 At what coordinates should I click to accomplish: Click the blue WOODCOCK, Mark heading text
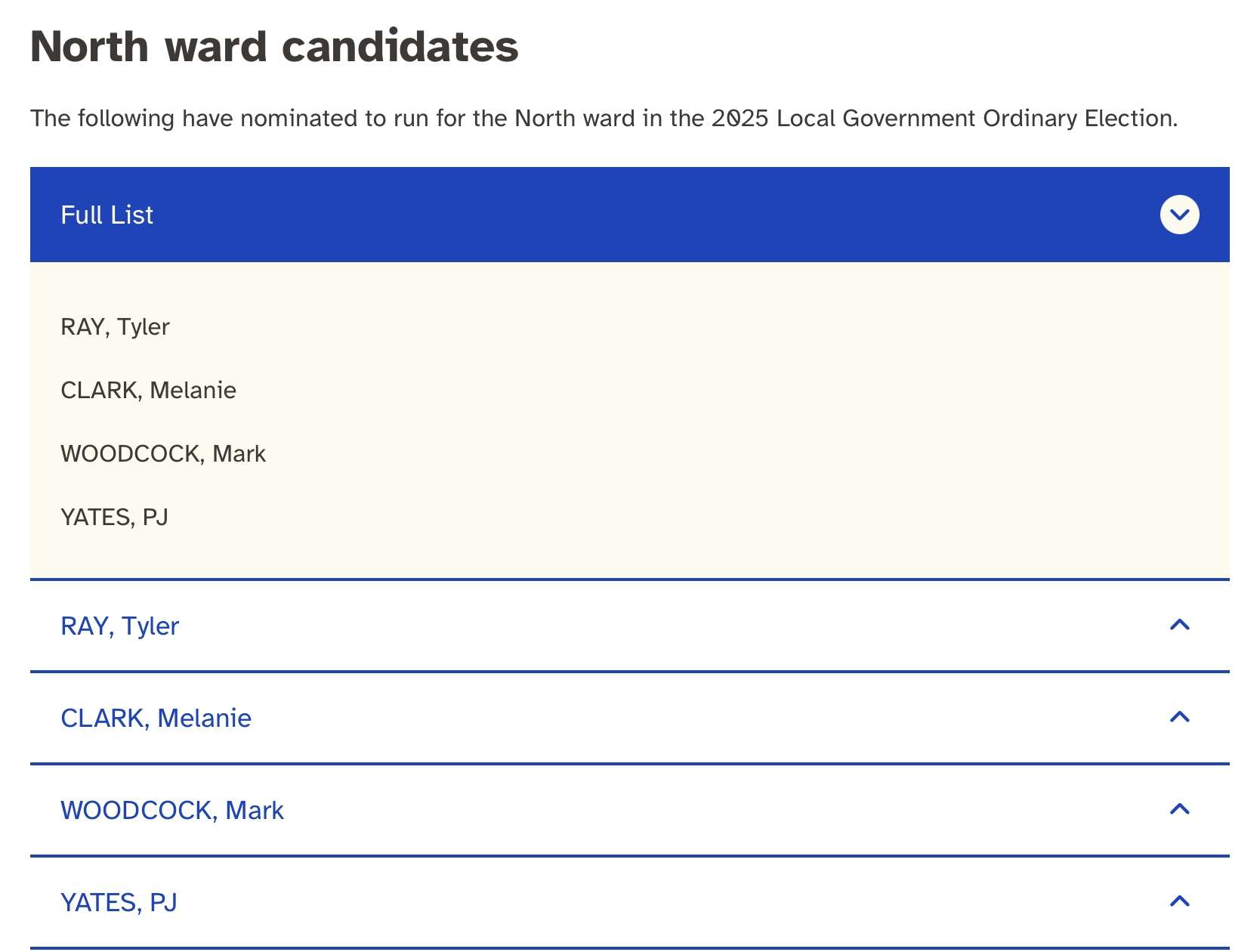pyautogui.click(x=172, y=811)
